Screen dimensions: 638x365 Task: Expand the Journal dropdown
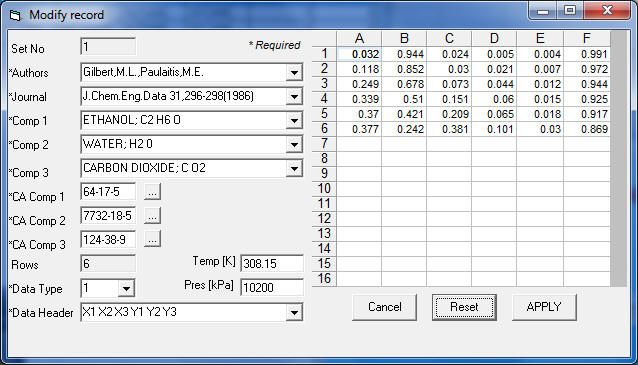[x=294, y=97]
